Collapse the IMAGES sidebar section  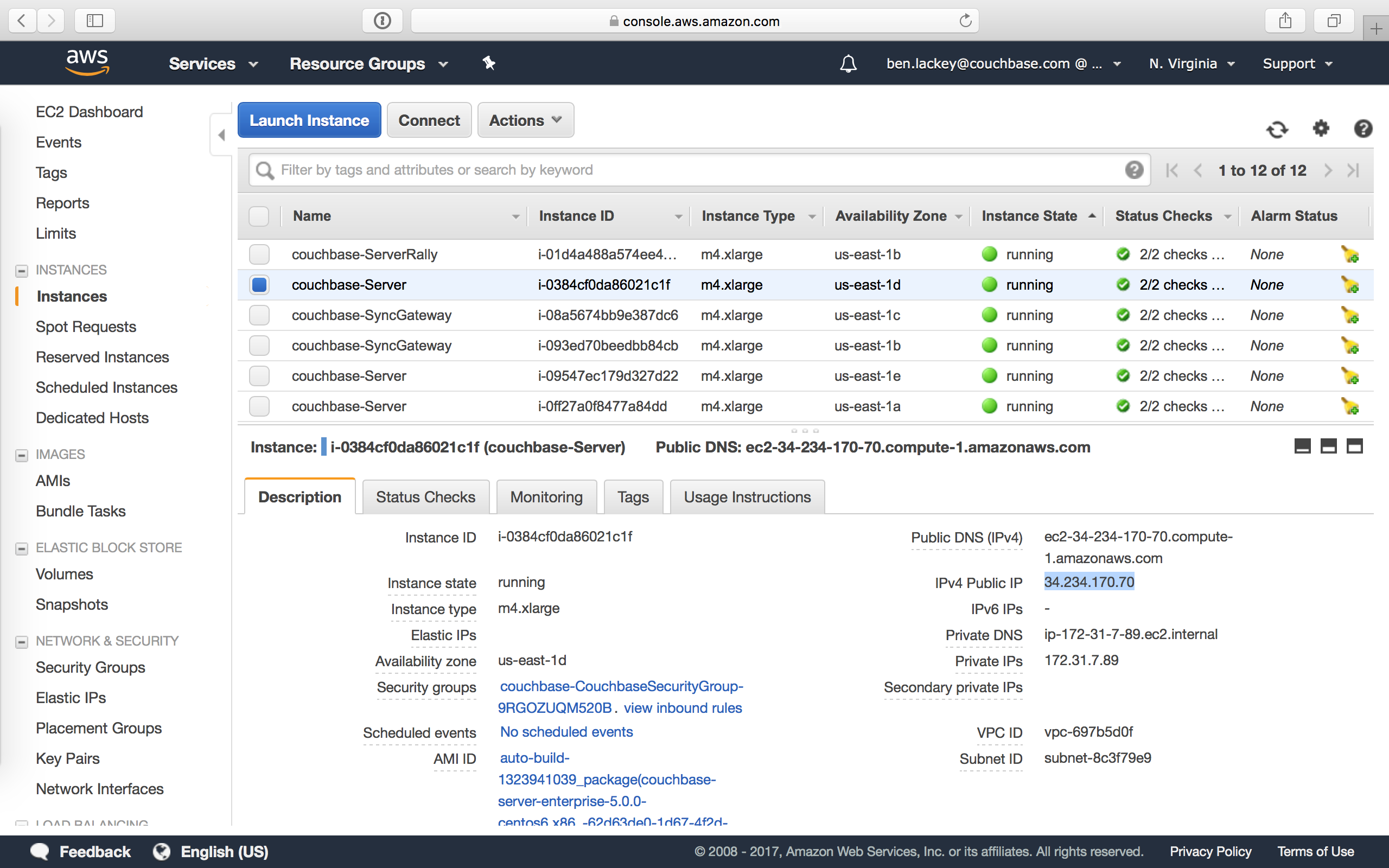pos(21,455)
